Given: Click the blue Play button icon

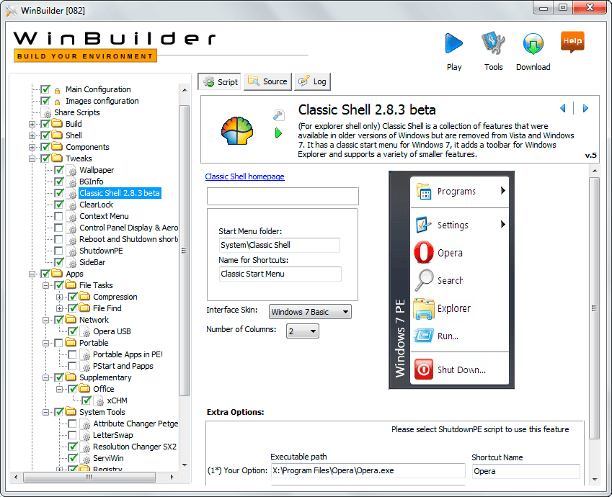Looking at the screenshot, I should (454, 44).
